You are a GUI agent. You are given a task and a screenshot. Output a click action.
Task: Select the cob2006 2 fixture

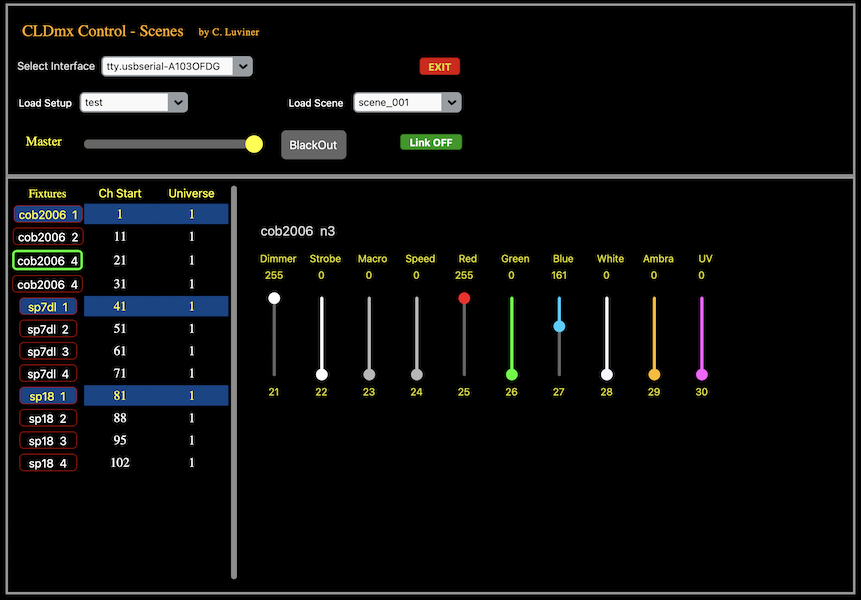[x=48, y=238]
